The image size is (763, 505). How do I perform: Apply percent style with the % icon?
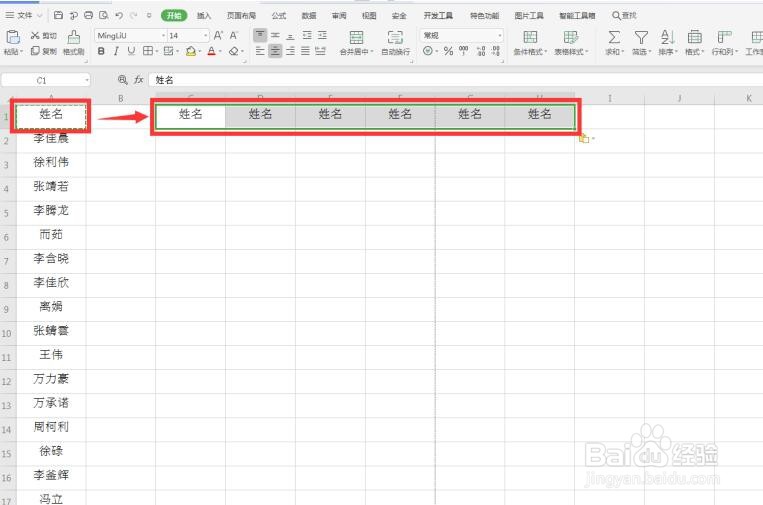click(448, 51)
